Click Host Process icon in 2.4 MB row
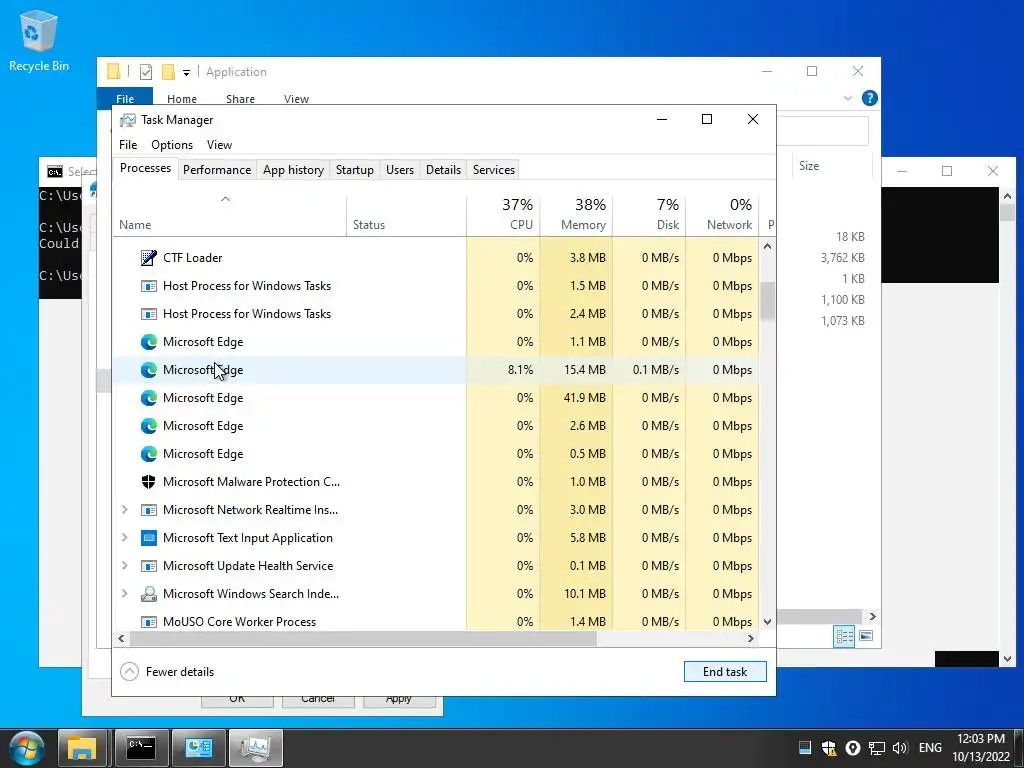The width and height of the screenshot is (1024, 768). click(149, 314)
